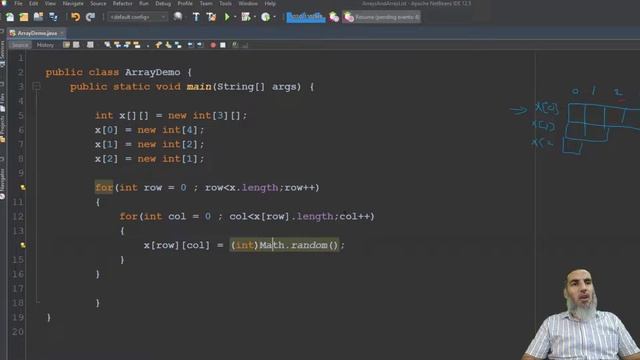Open the default config combo box
640x360 pixels.
138,17
